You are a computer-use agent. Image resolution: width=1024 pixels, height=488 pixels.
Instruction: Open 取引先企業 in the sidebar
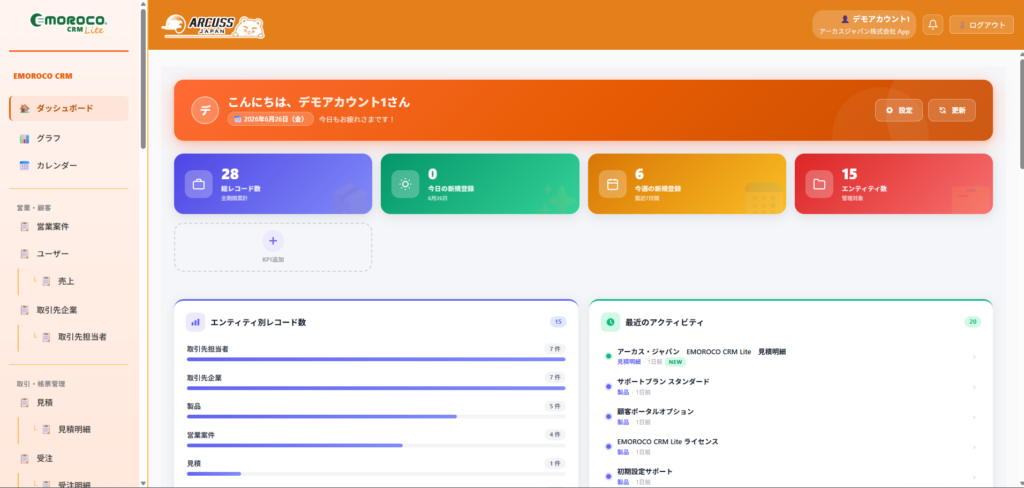coord(69,310)
